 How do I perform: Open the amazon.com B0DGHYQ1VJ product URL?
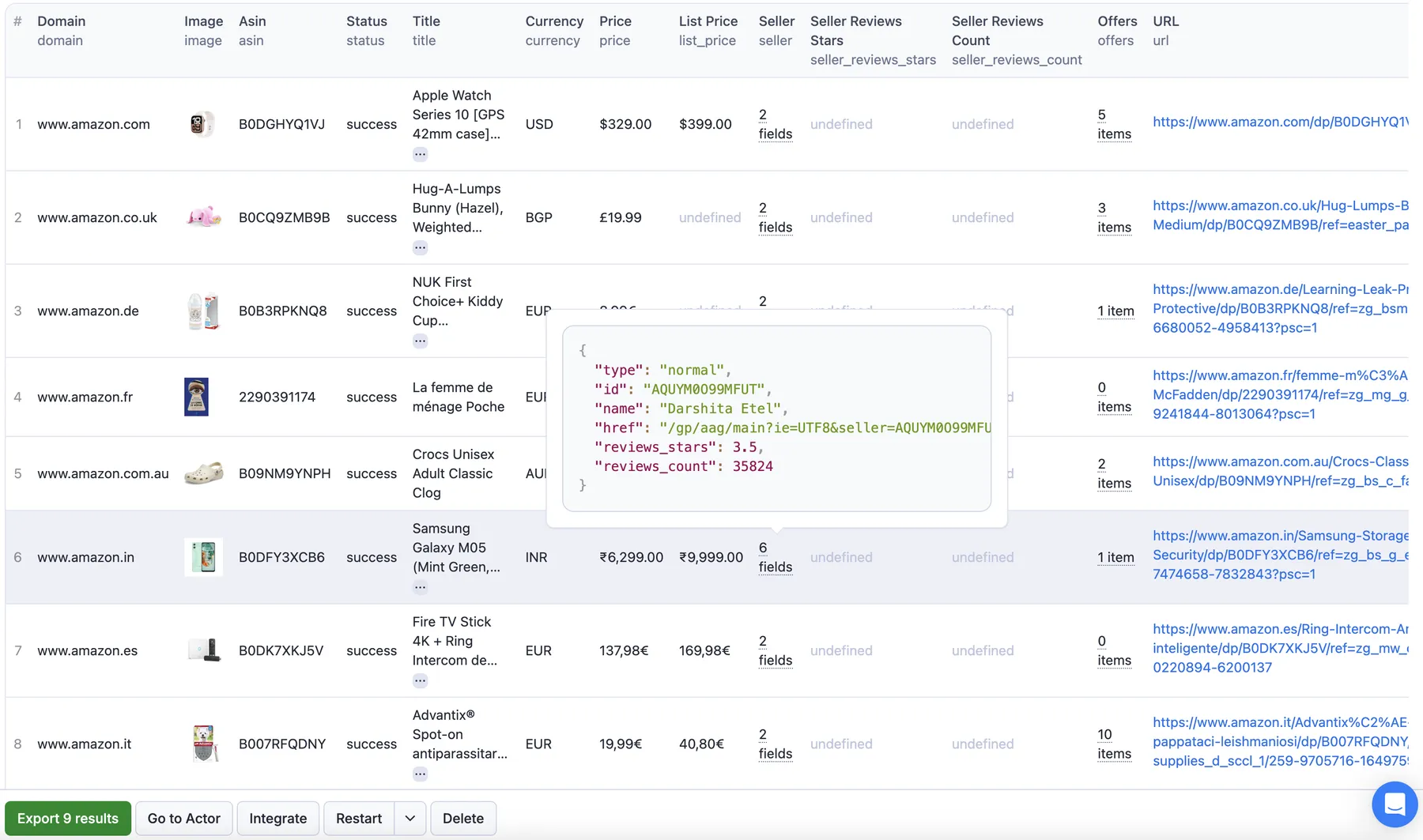coord(1280,122)
